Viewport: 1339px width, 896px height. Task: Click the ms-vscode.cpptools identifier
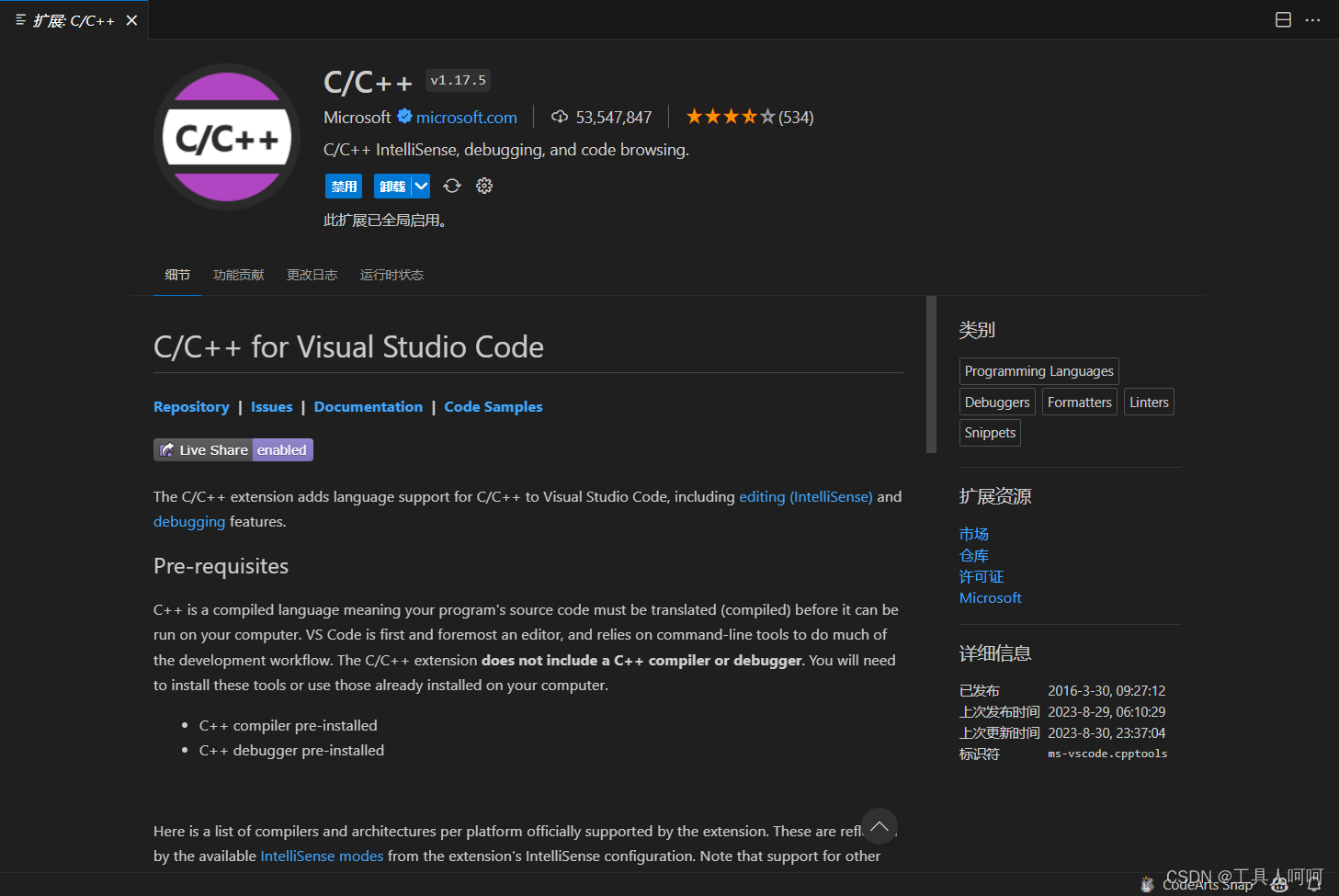tap(1107, 754)
